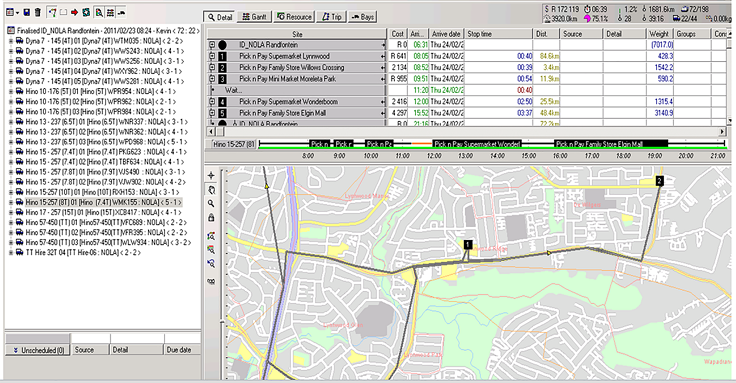Click Elgin Mall bar in timeline
This screenshot has height=383, width=736.
611,144
